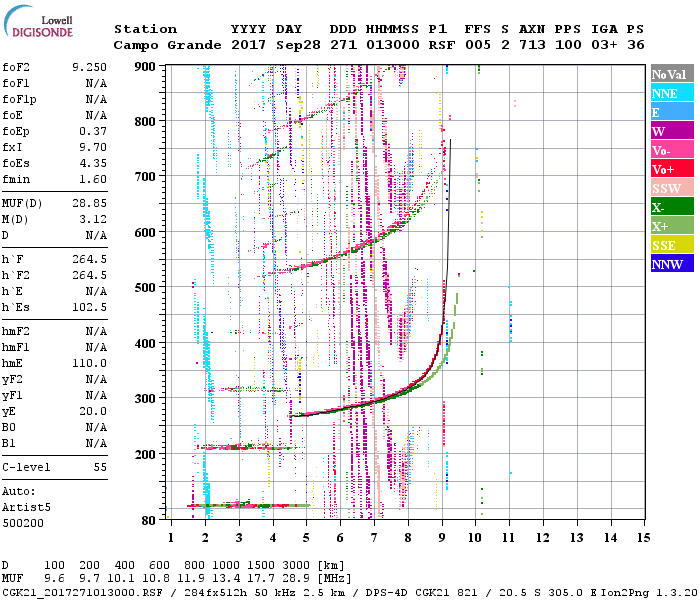
Task: Click the h`Es value 102.5
Action: 89,307
